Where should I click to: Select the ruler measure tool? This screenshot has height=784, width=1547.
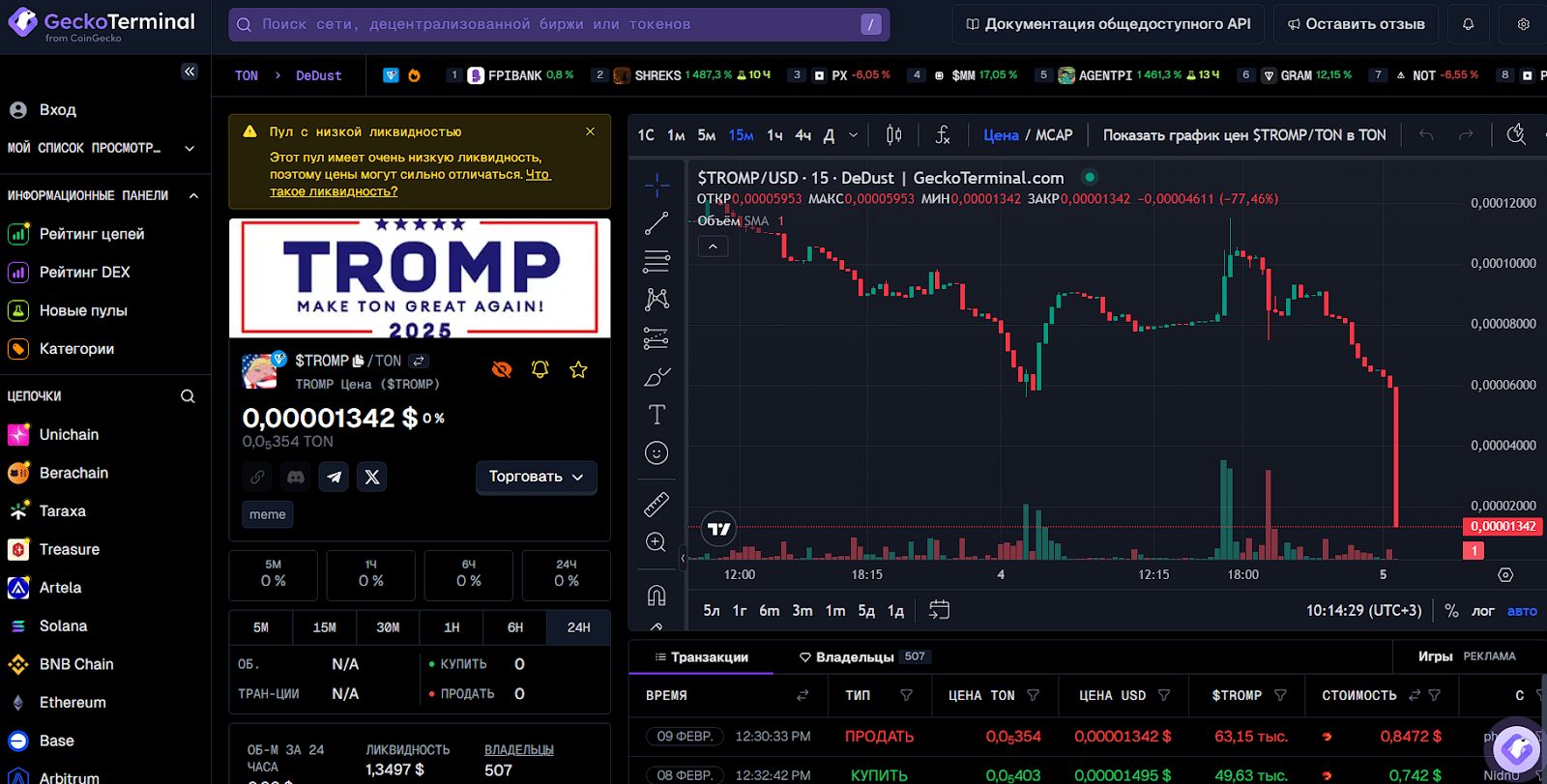[657, 504]
